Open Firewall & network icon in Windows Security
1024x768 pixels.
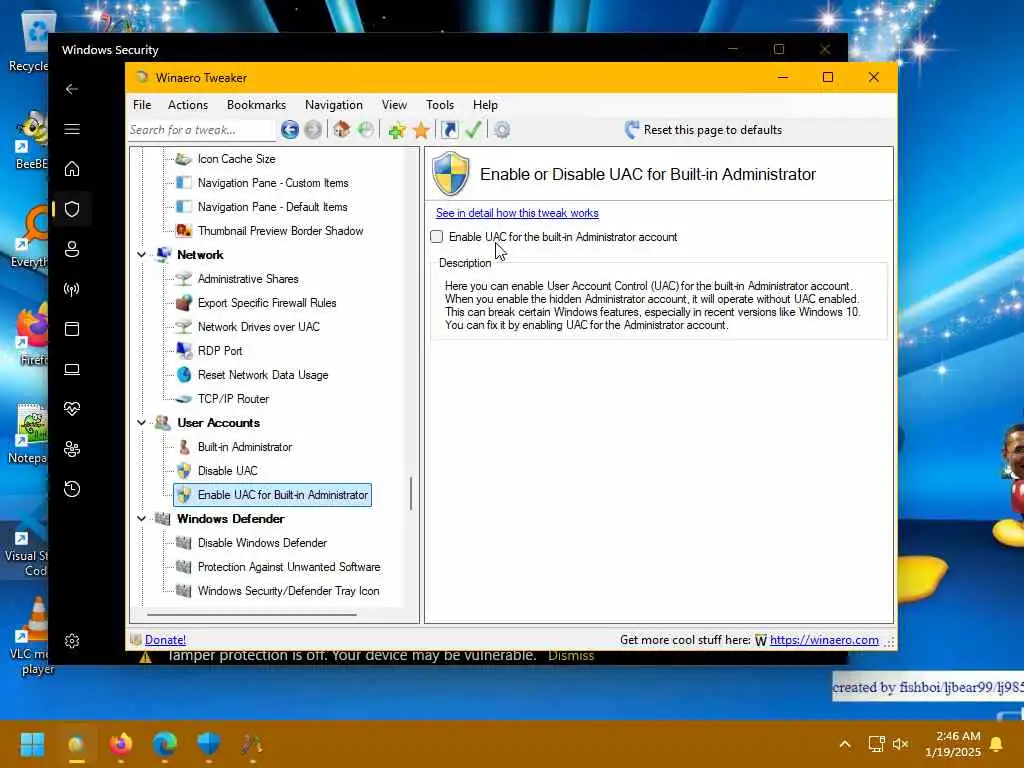72,289
